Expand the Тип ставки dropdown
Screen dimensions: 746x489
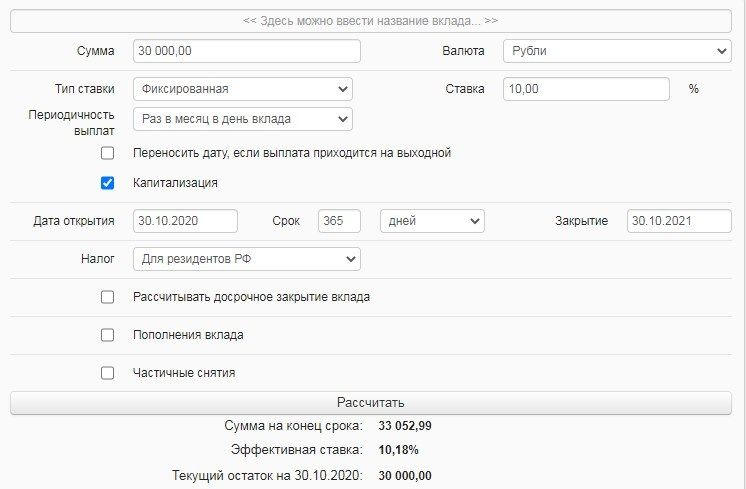point(242,88)
